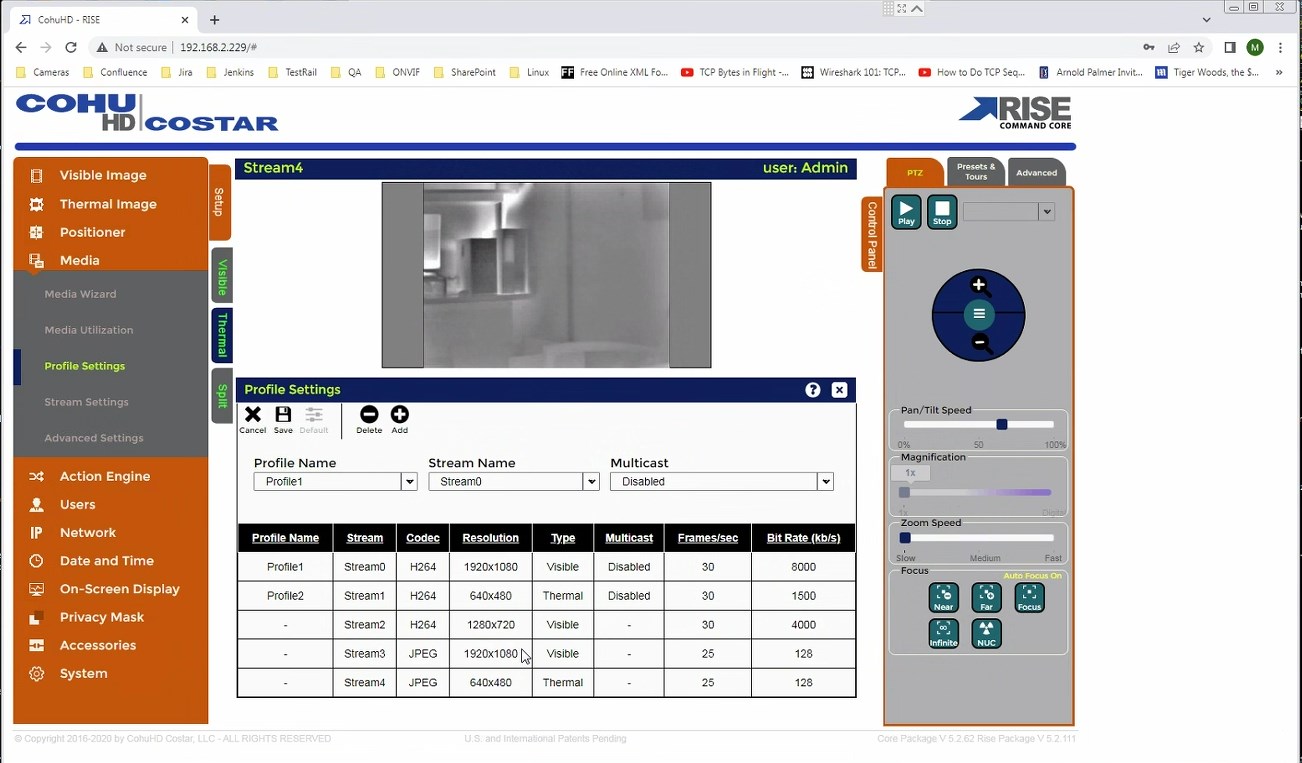Sort table by Bit Rate header
The width and height of the screenshot is (1302, 763).
tap(803, 538)
